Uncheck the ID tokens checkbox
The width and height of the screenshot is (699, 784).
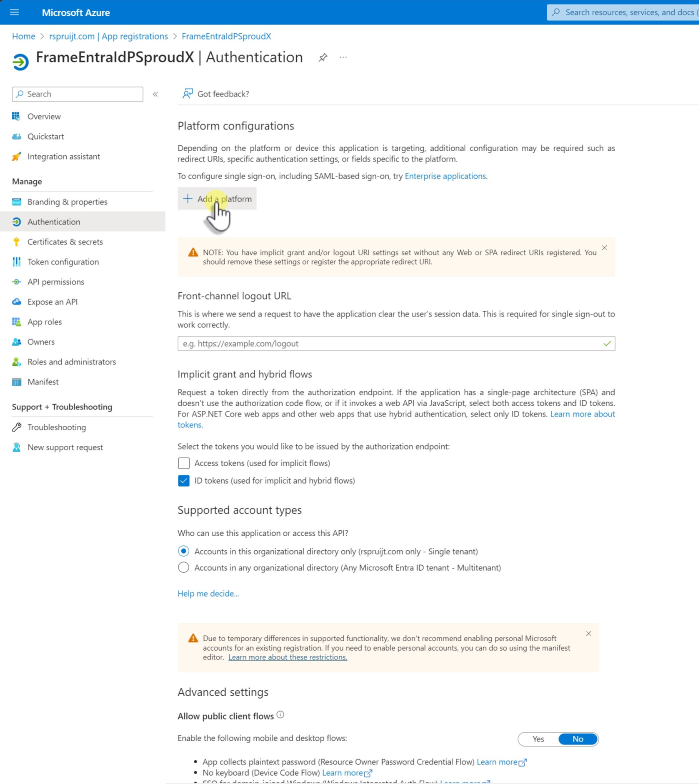point(183,481)
